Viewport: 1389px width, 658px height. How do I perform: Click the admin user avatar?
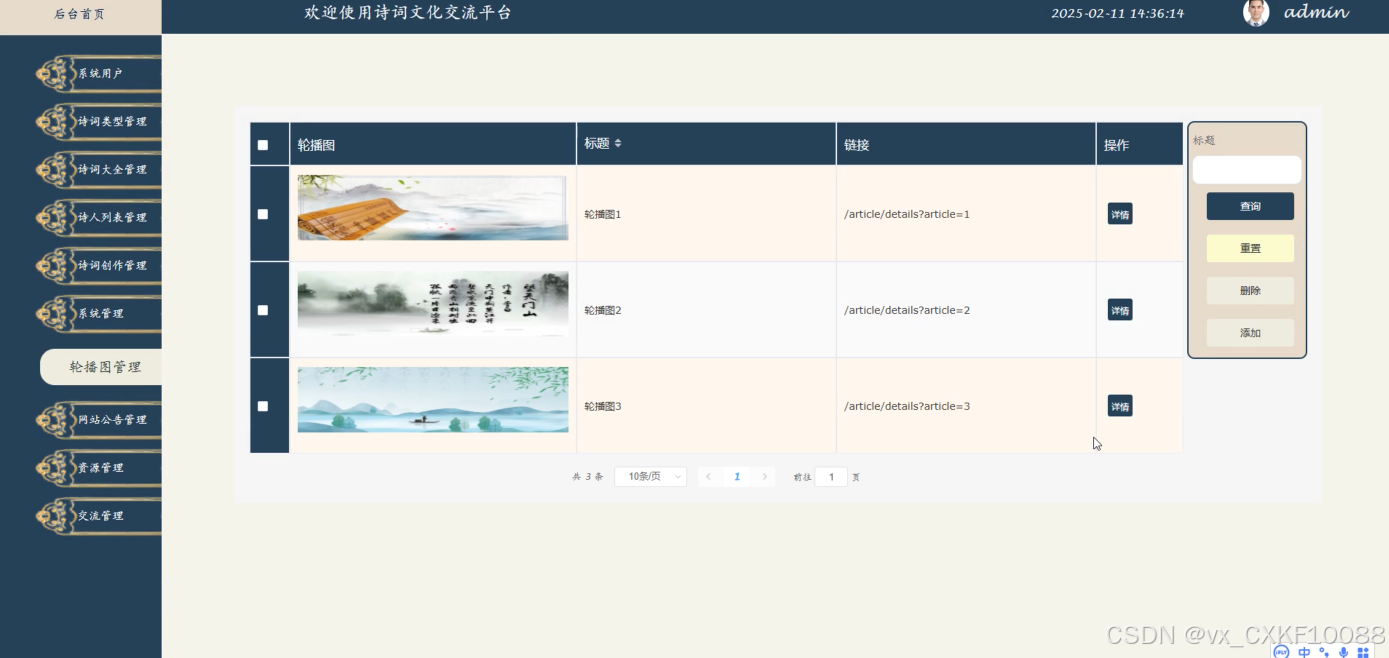pos(1256,13)
